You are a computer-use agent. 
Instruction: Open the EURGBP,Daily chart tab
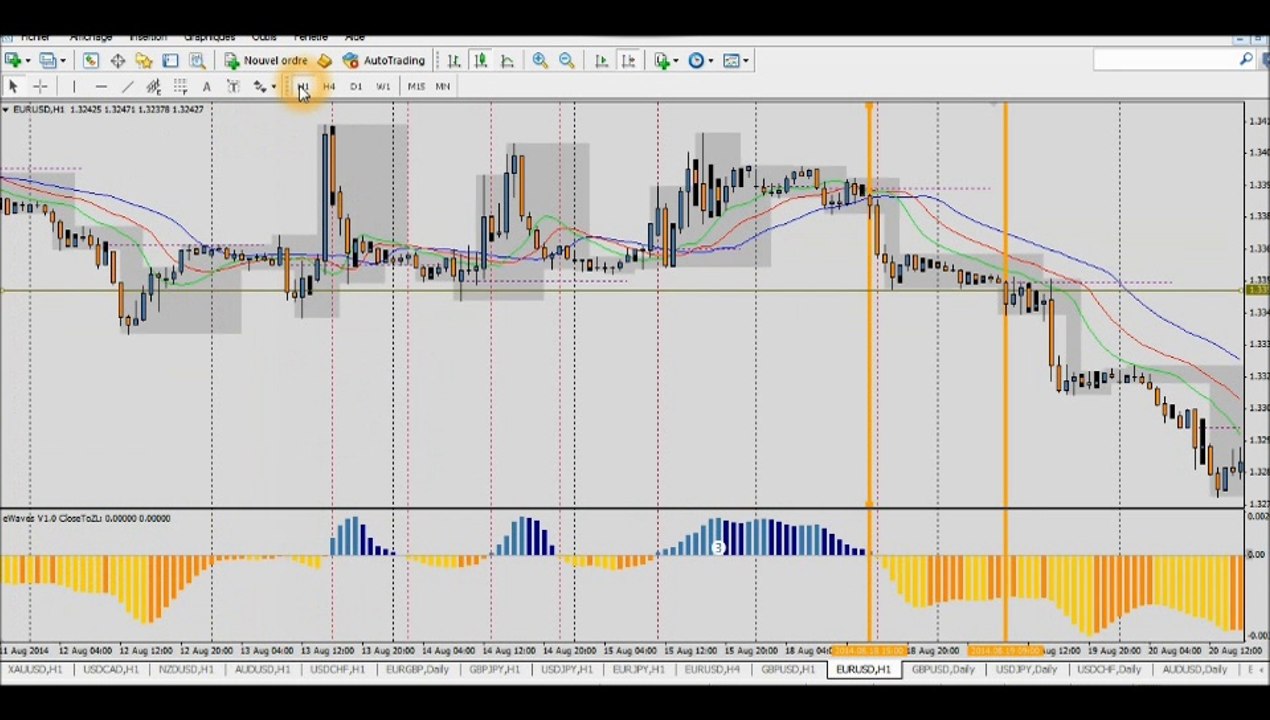point(417,670)
